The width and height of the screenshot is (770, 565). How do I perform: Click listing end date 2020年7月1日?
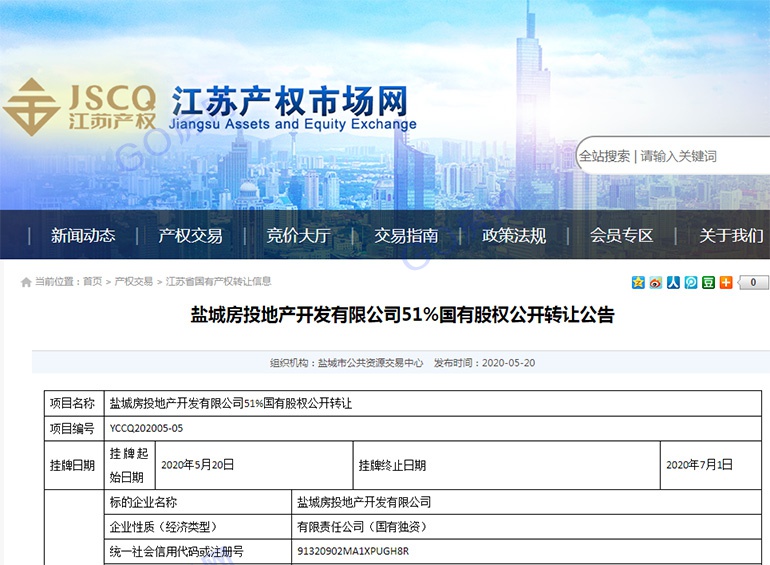click(699, 465)
